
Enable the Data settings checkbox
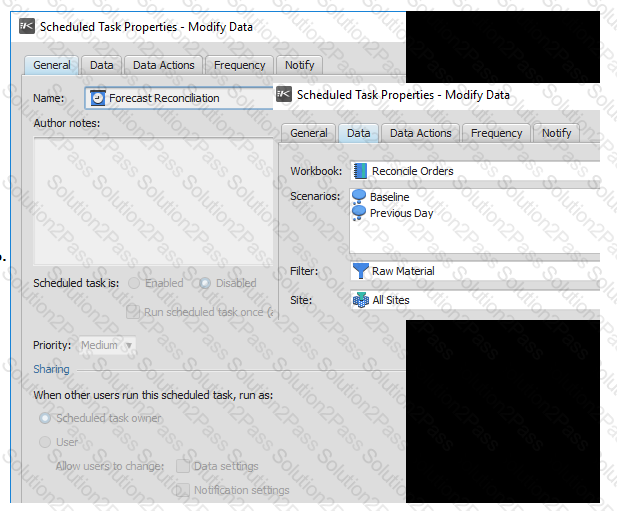coord(182,466)
